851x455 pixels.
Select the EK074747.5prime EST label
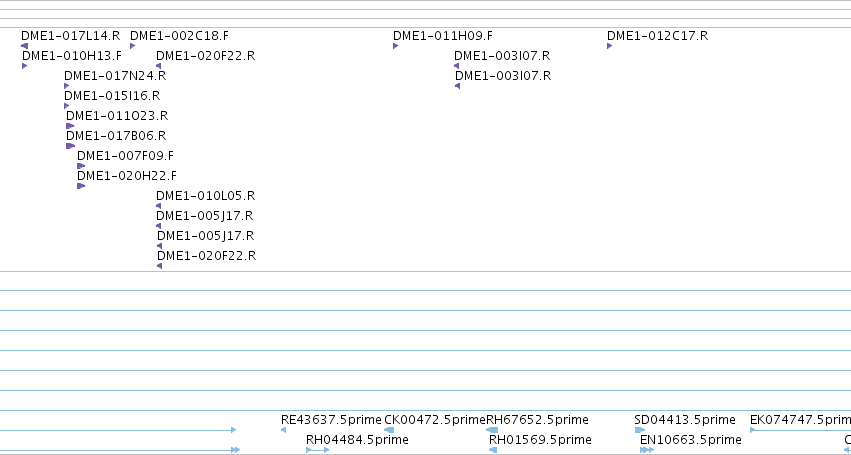click(800, 420)
